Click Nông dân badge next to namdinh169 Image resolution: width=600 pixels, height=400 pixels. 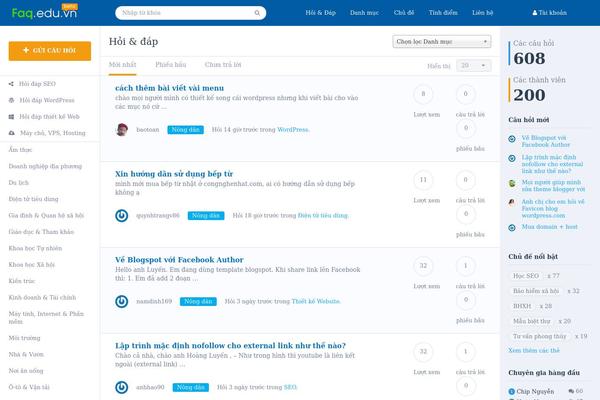point(198,302)
